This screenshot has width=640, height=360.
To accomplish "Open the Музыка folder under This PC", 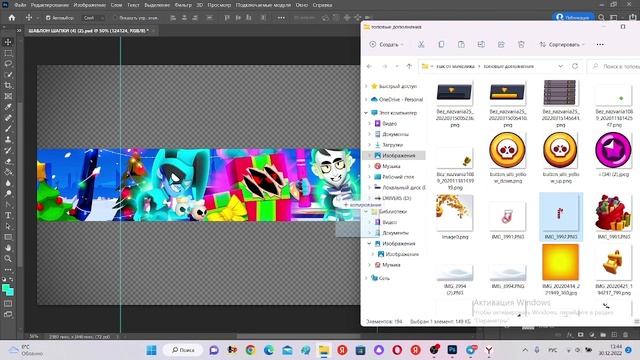I will point(391,166).
